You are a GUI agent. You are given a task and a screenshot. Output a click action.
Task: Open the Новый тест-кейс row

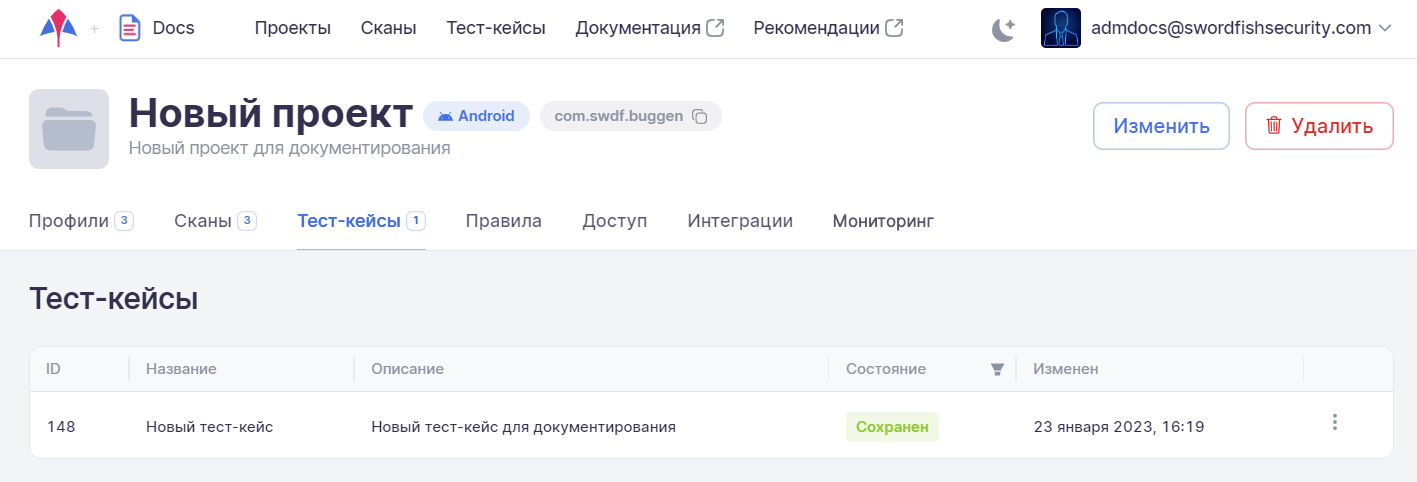(210, 427)
